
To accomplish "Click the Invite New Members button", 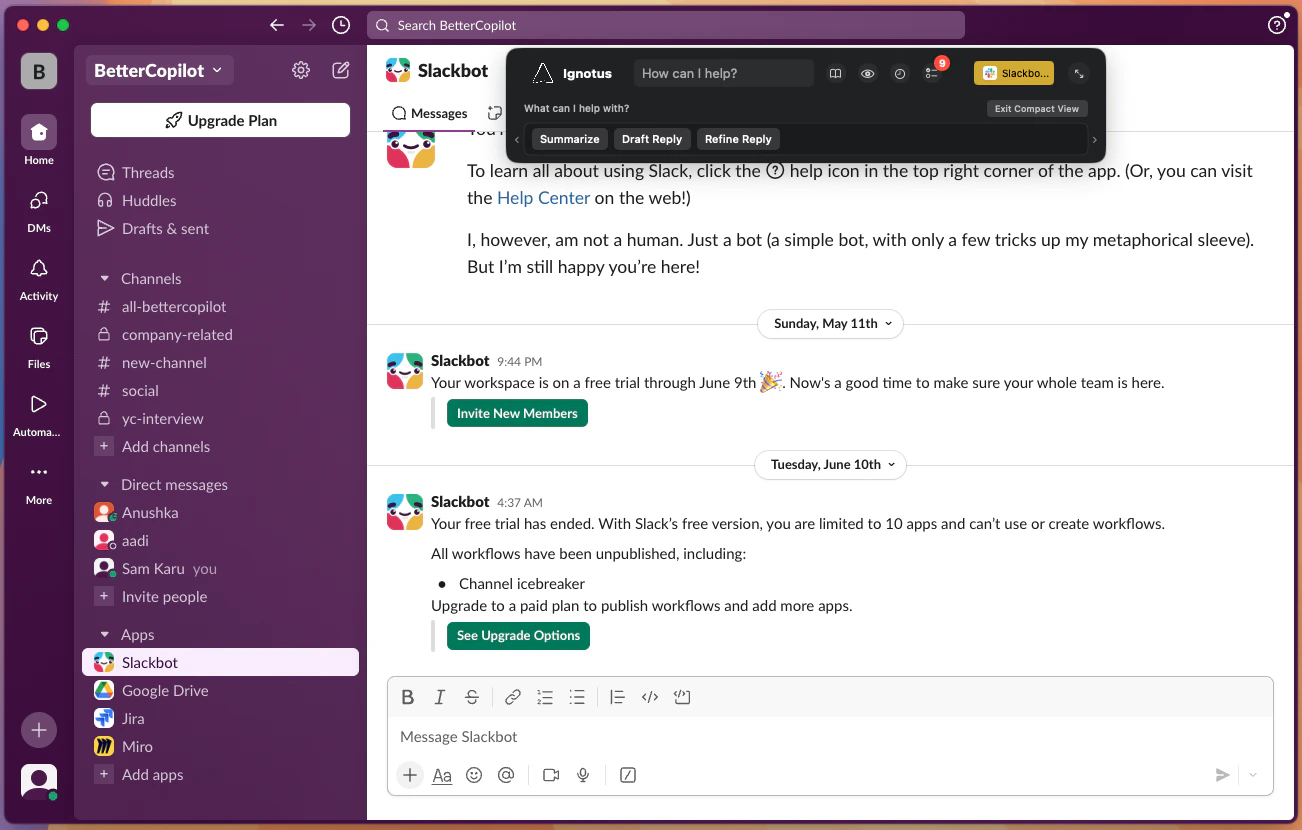I will pyautogui.click(x=517, y=412).
